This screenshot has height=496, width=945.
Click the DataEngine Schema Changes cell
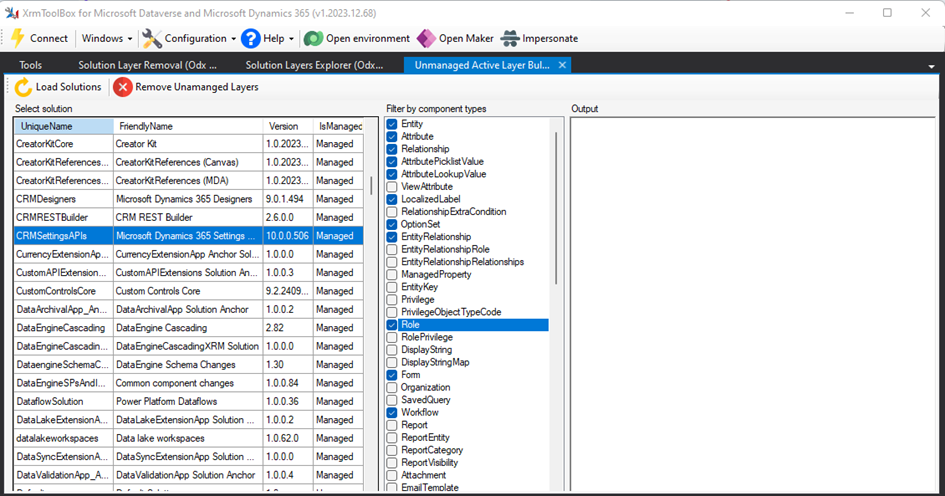pyautogui.click(x=188, y=365)
